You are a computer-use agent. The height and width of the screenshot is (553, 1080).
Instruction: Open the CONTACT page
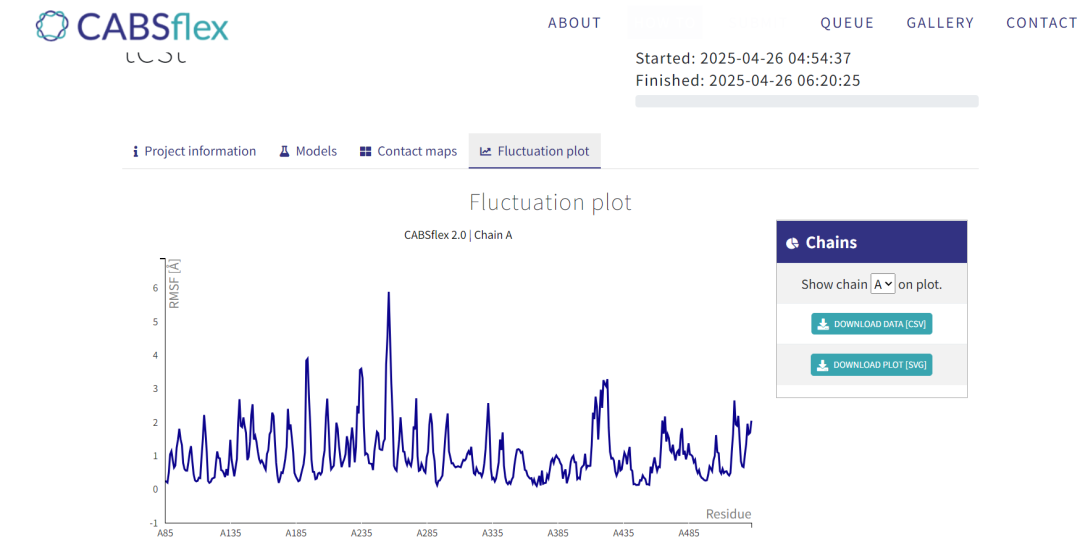pos(1041,23)
